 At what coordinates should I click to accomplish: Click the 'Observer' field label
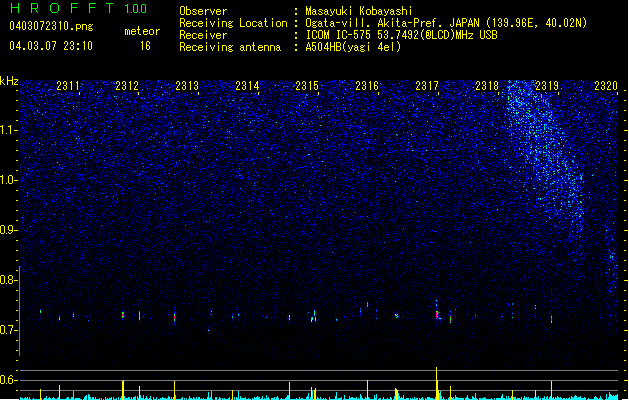click(x=203, y=11)
